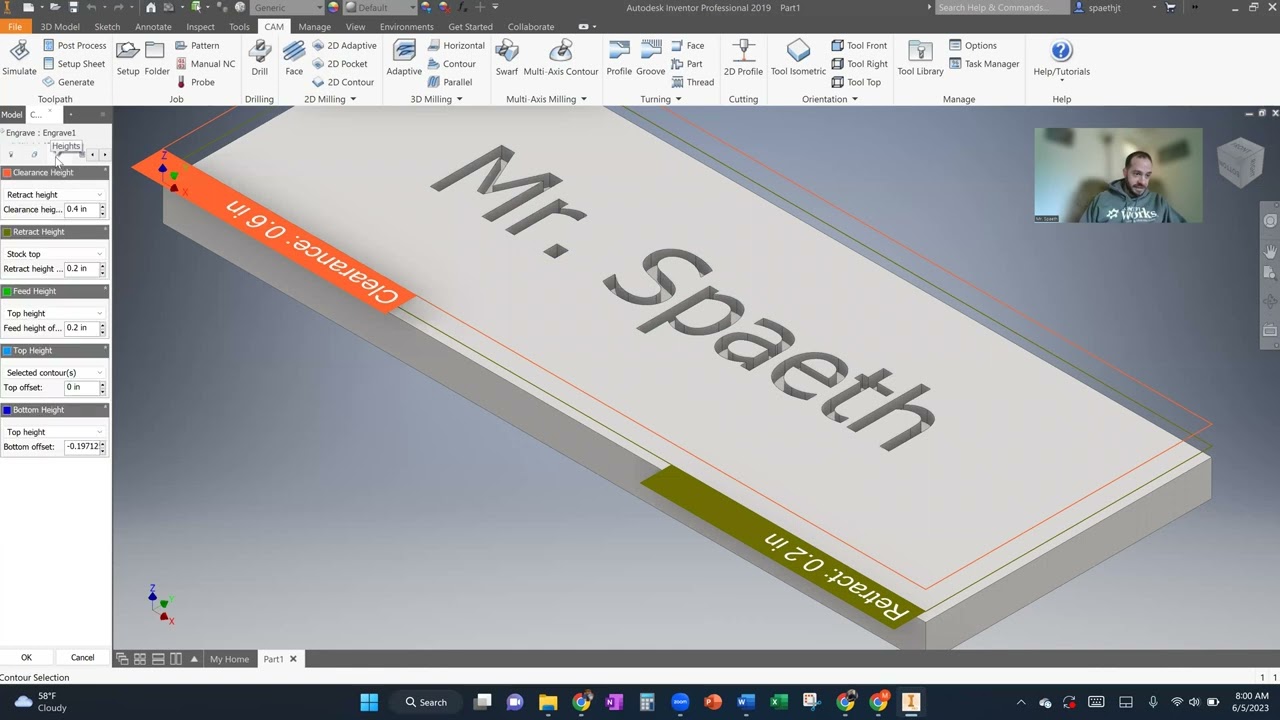Insert a Pattern operation
1280x720 pixels.
coord(197,45)
